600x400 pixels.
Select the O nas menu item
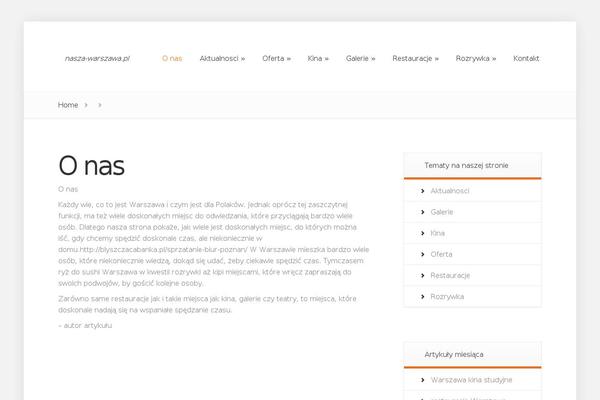[172, 59]
